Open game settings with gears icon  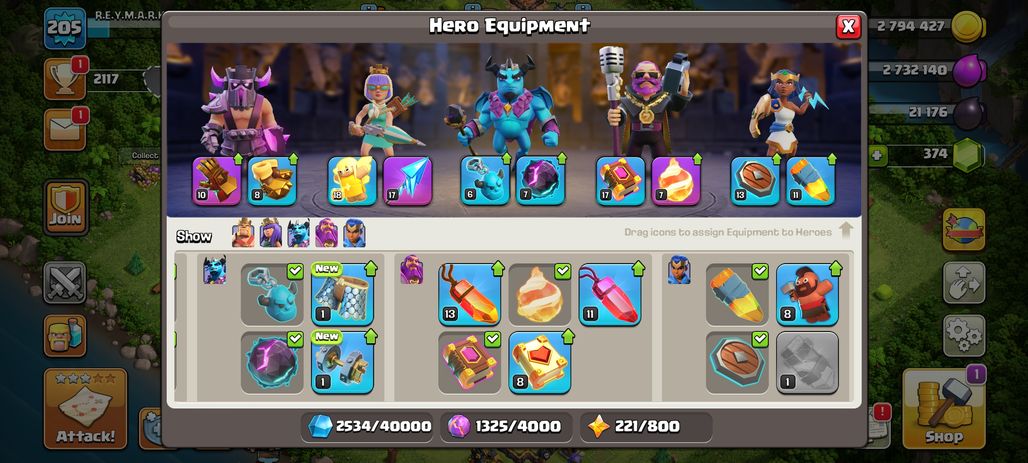[964, 336]
